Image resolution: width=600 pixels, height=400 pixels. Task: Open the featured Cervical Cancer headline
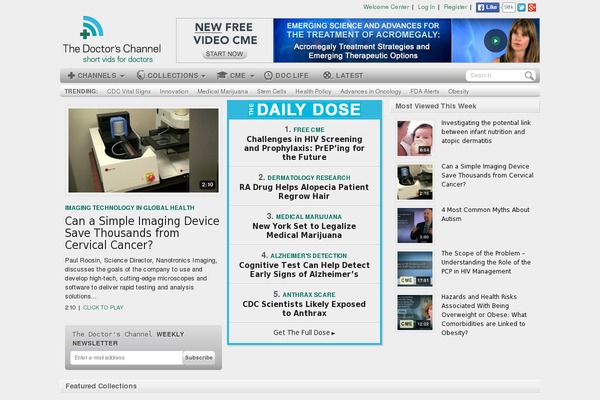(142, 233)
